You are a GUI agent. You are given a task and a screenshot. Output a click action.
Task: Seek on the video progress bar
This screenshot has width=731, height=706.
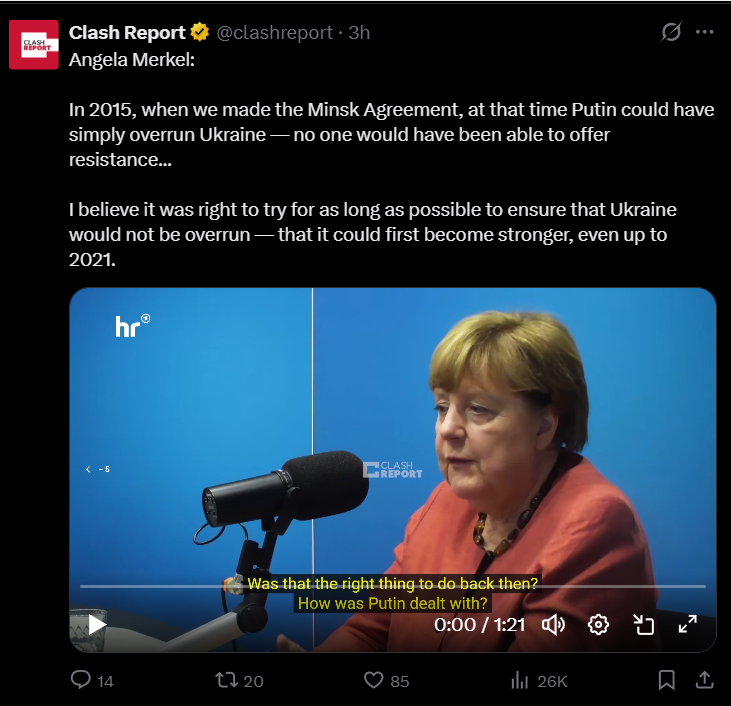pos(393,586)
